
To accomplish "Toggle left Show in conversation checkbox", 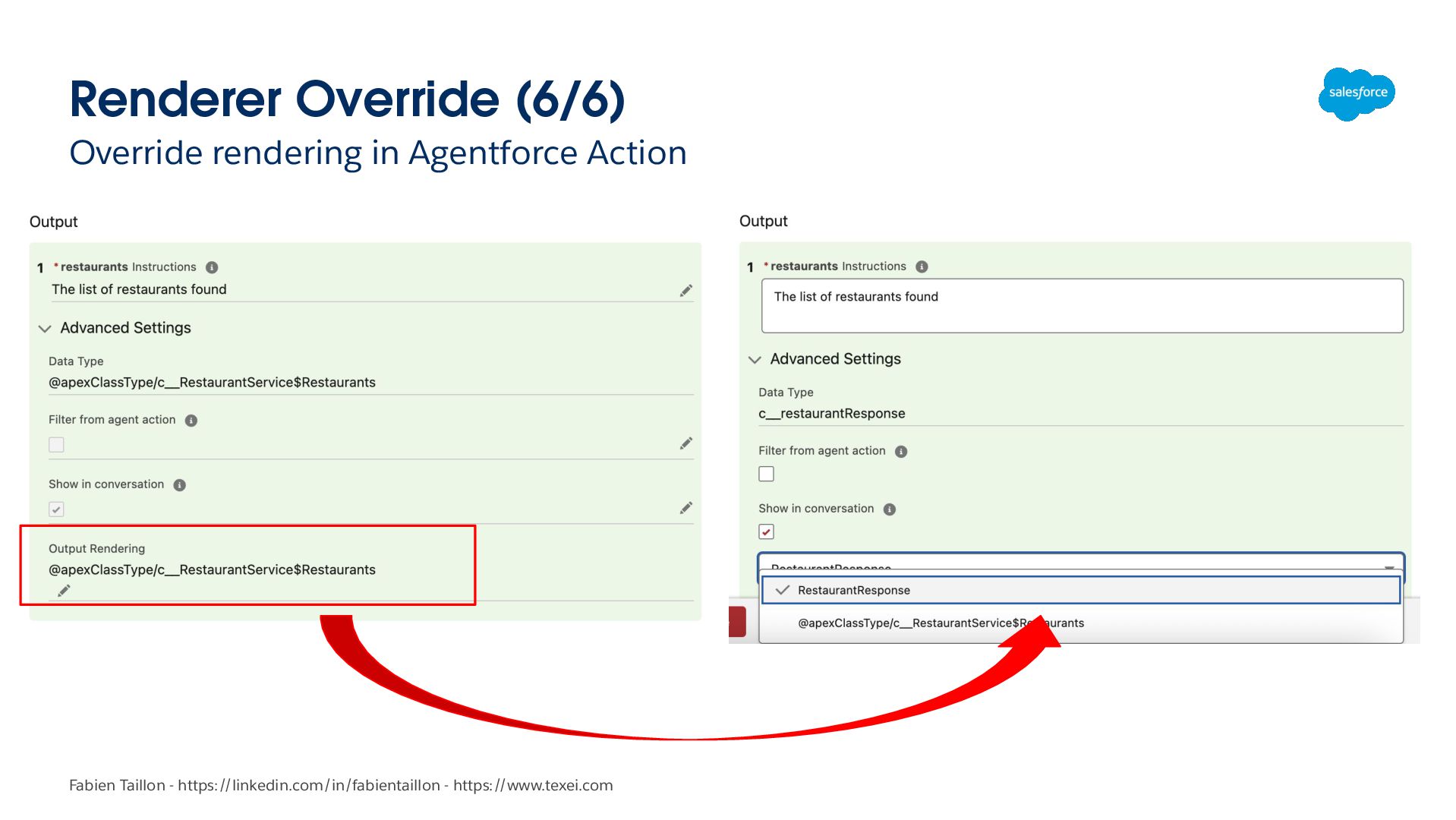I will (56, 509).
